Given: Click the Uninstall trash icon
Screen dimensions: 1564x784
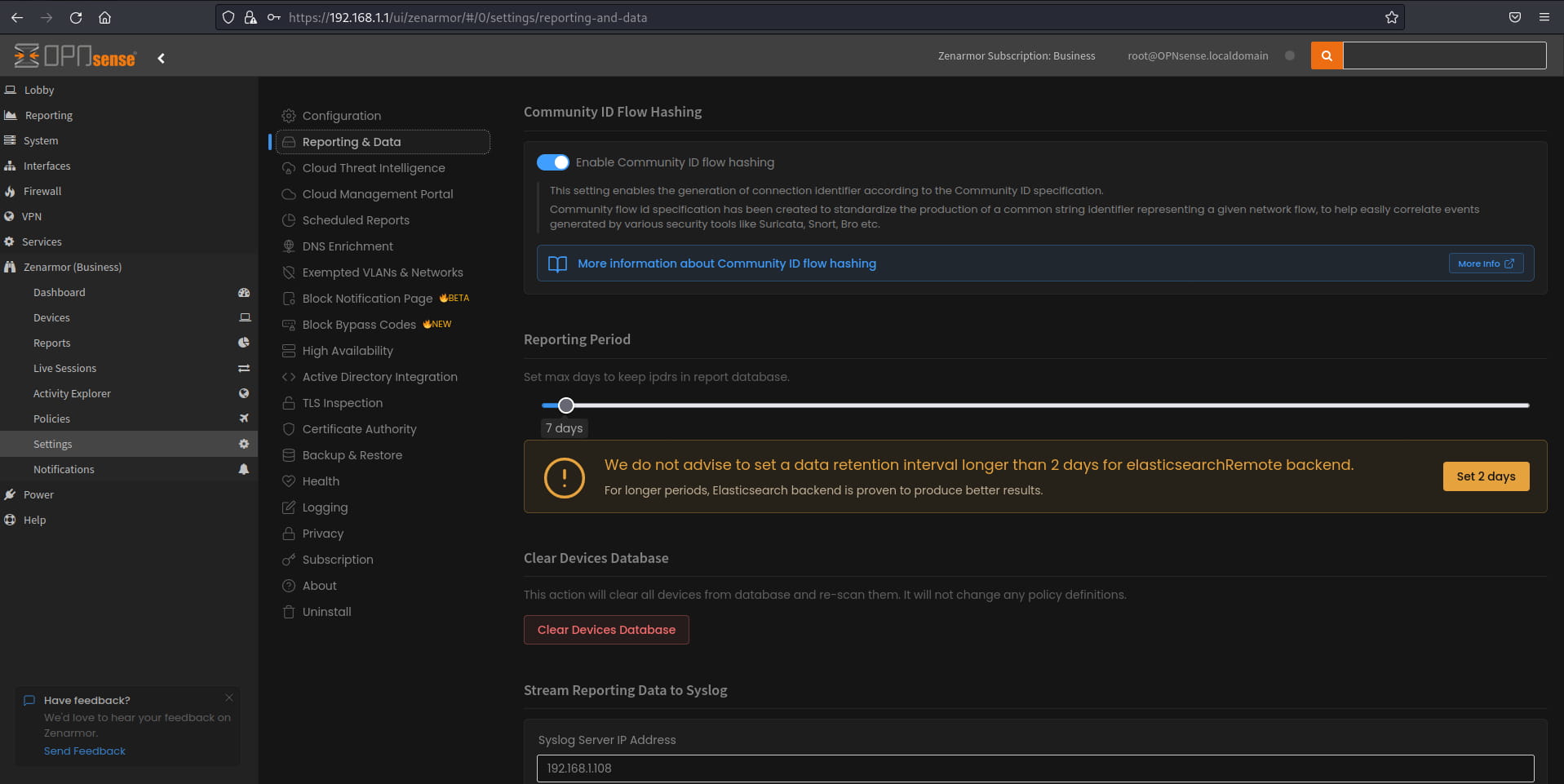Looking at the screenshot, I should (288, 612).
